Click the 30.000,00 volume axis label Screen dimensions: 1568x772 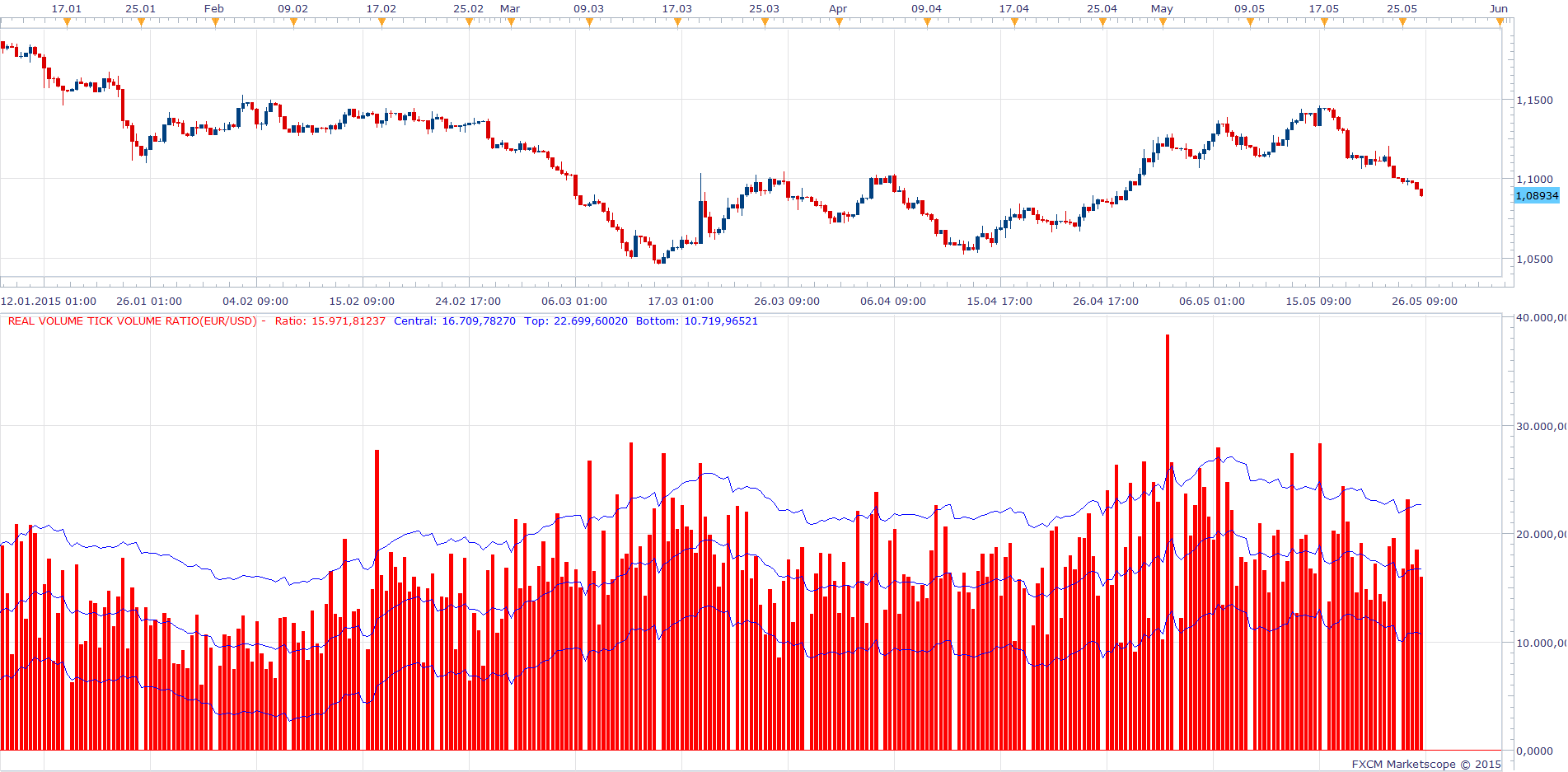(1542, 426)
